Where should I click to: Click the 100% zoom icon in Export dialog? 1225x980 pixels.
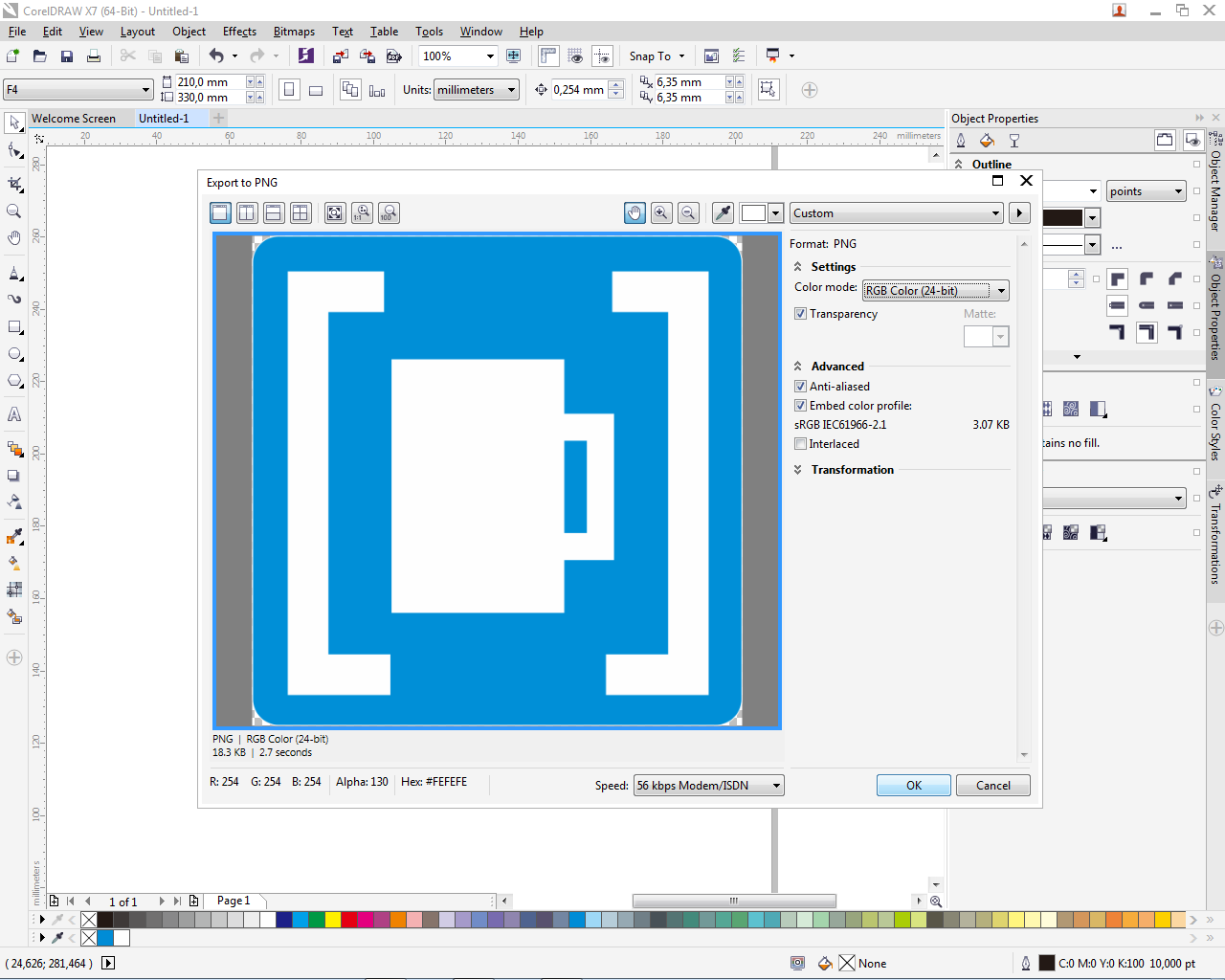pos(389,212)
